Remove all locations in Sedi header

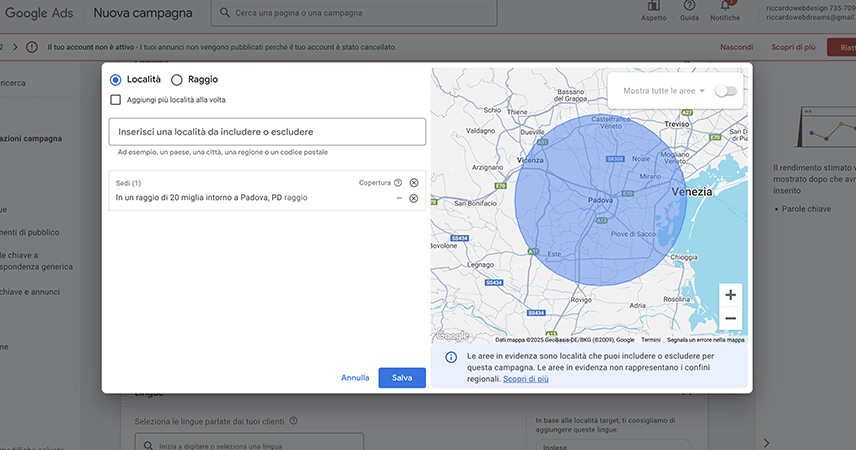click(x=414, y=183)
